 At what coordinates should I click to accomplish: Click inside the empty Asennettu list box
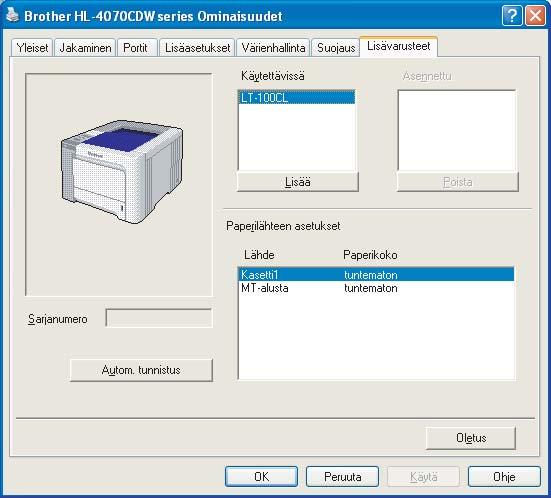pyautogui.click(x=457, y=130)
